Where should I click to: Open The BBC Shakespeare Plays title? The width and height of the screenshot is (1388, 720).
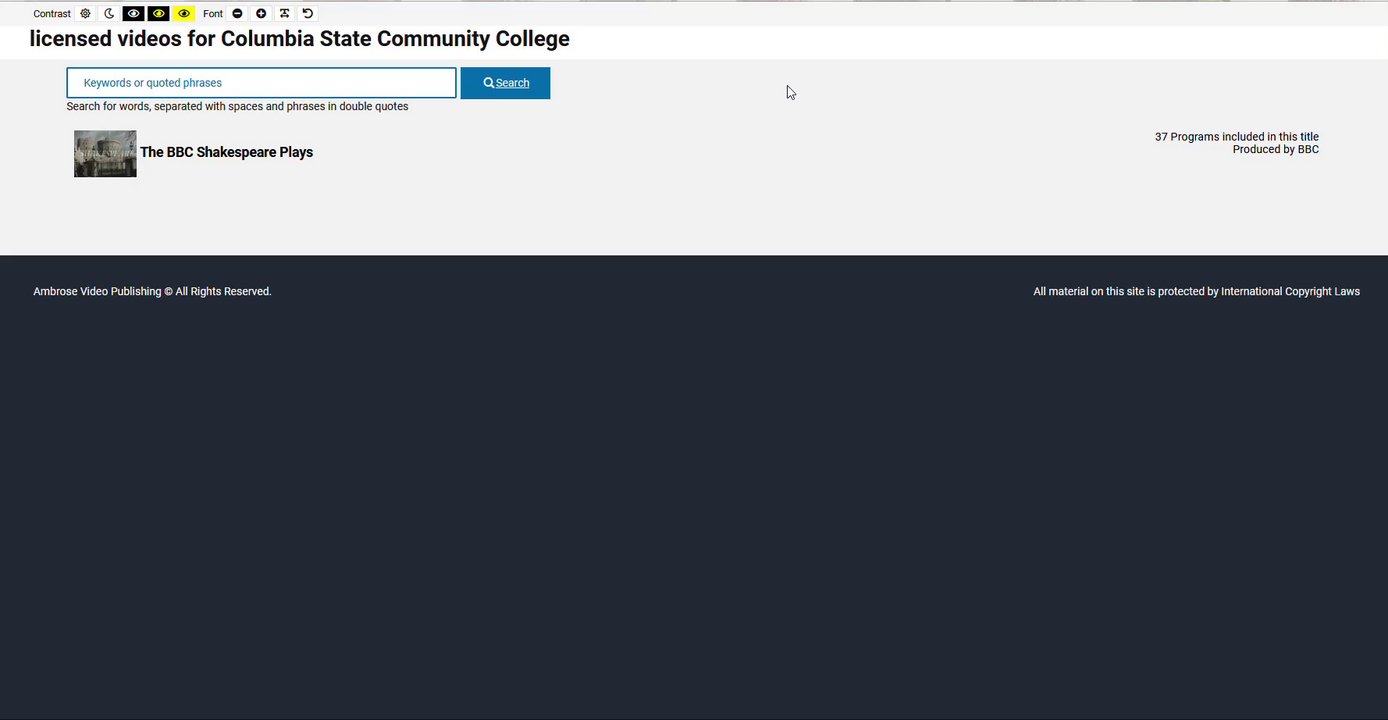click(x=227, y=152)
